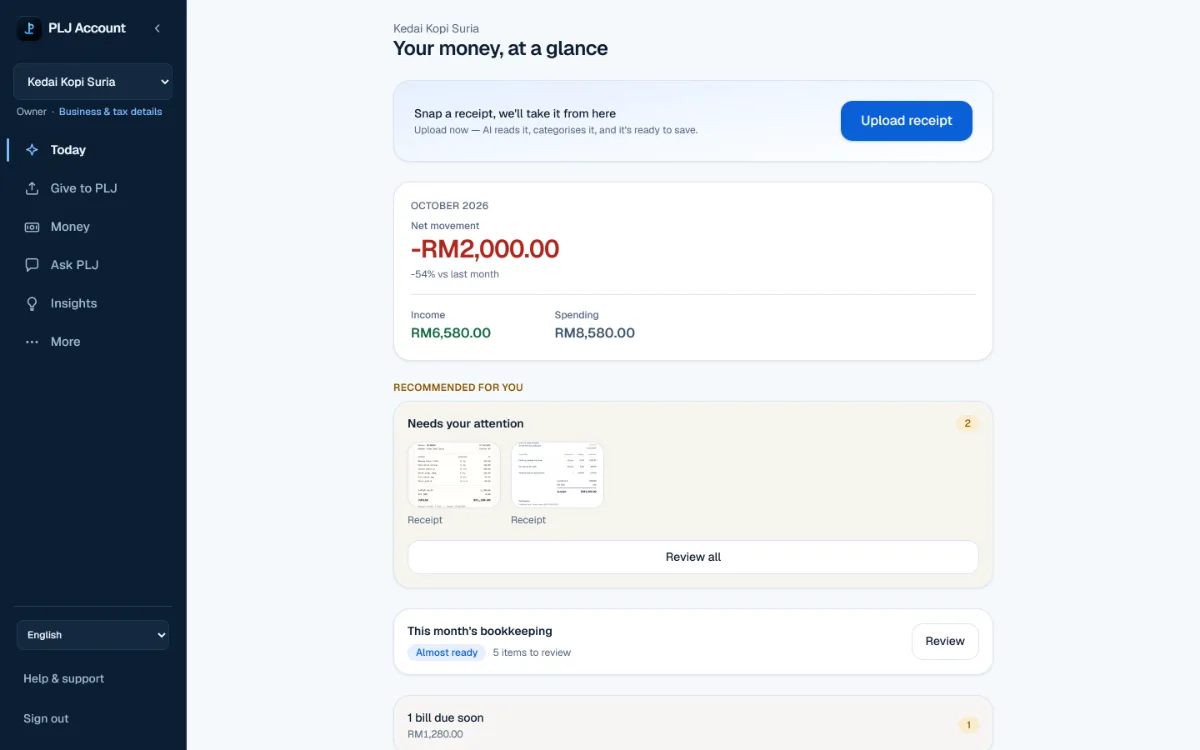
Task: Click the RM1,280.00 bill amount
Action: click(435, 734)
